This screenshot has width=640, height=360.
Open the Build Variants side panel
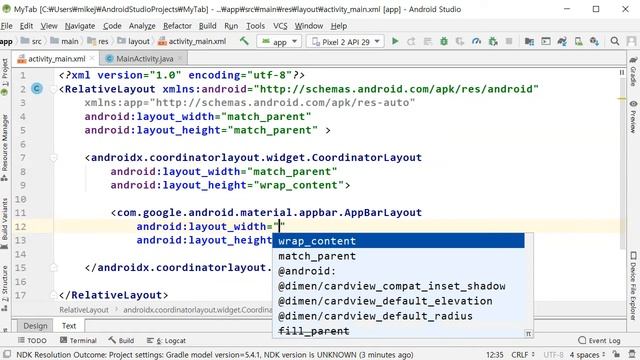coord(4,224)
